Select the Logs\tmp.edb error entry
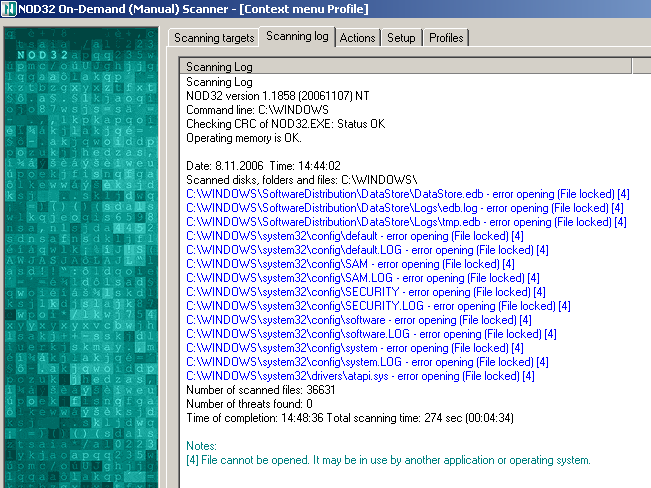Viewport: 651px width, 488px height. [406, 222]
